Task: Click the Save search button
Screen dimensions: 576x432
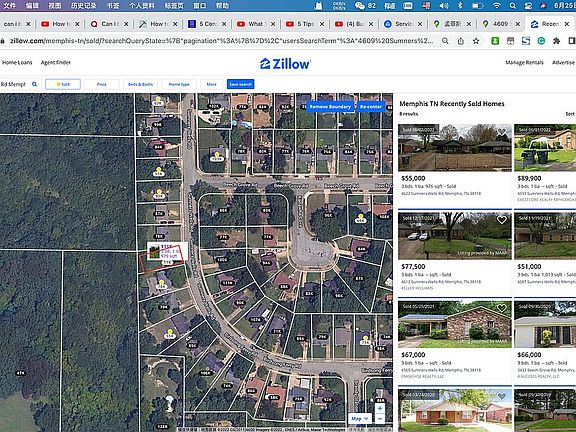Action: [x=241, y=84]
